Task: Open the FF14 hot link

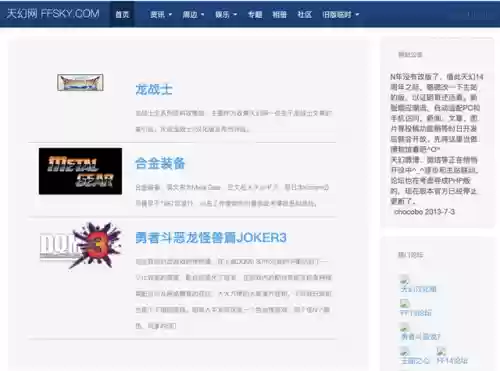Action: 452,361
